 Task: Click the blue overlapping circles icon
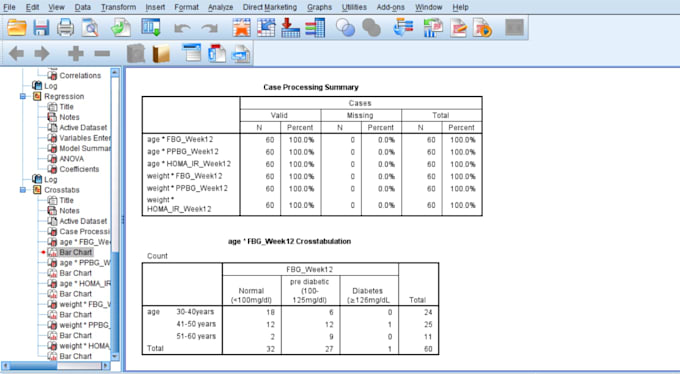[346, 28]
